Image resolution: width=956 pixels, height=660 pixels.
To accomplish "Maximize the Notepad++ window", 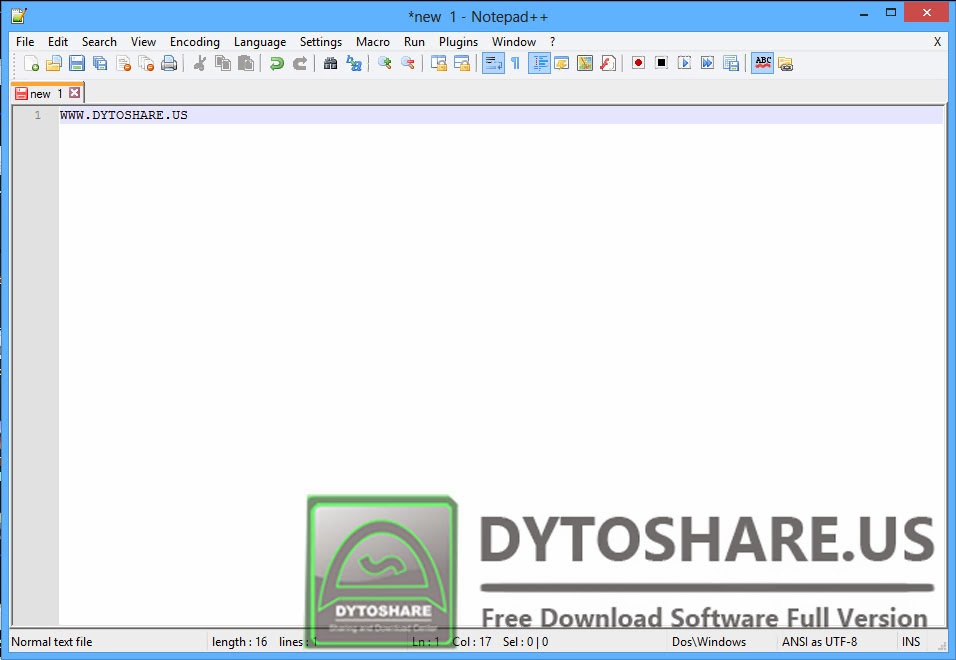I will [x=891, y=12].
